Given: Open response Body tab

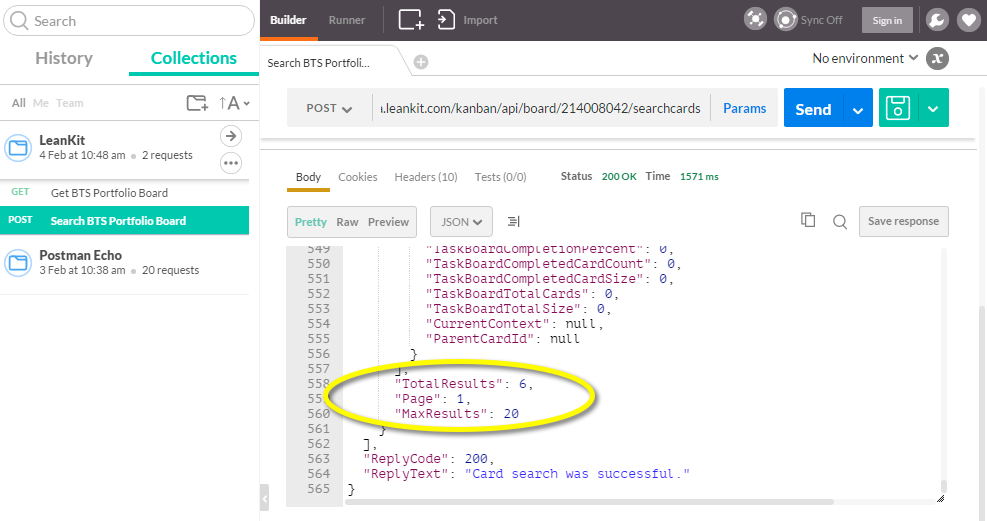Looking at the screenshot, I should 308,177.
